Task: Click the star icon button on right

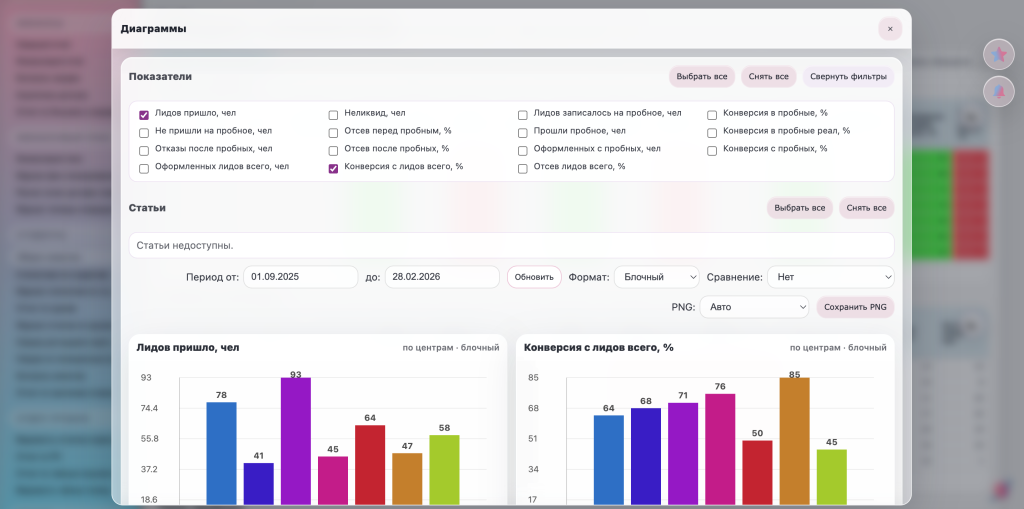Action: (998, 54)
